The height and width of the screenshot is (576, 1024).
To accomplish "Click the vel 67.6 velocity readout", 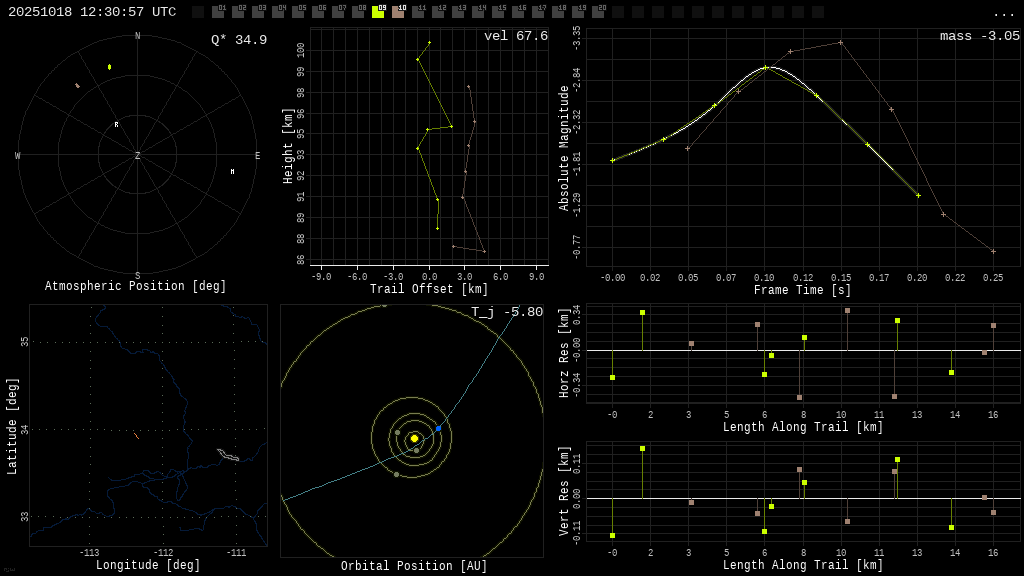I will tap(515, 36).
